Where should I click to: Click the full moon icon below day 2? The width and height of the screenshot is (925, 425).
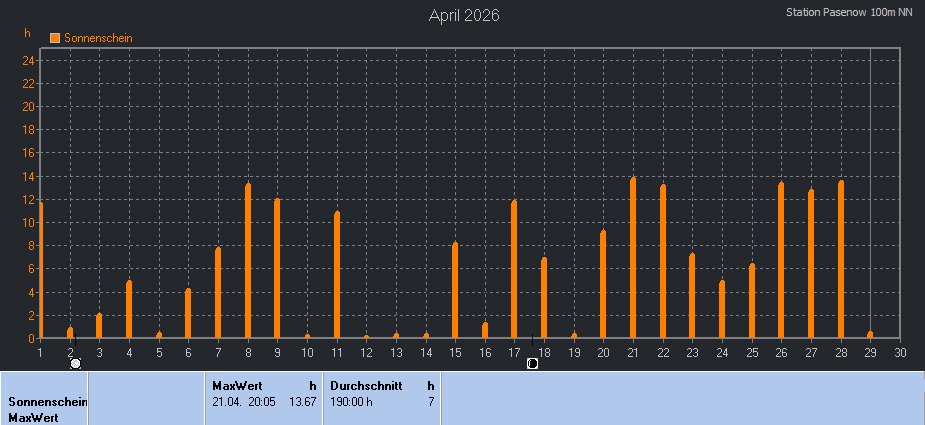[x=75, y=364]
